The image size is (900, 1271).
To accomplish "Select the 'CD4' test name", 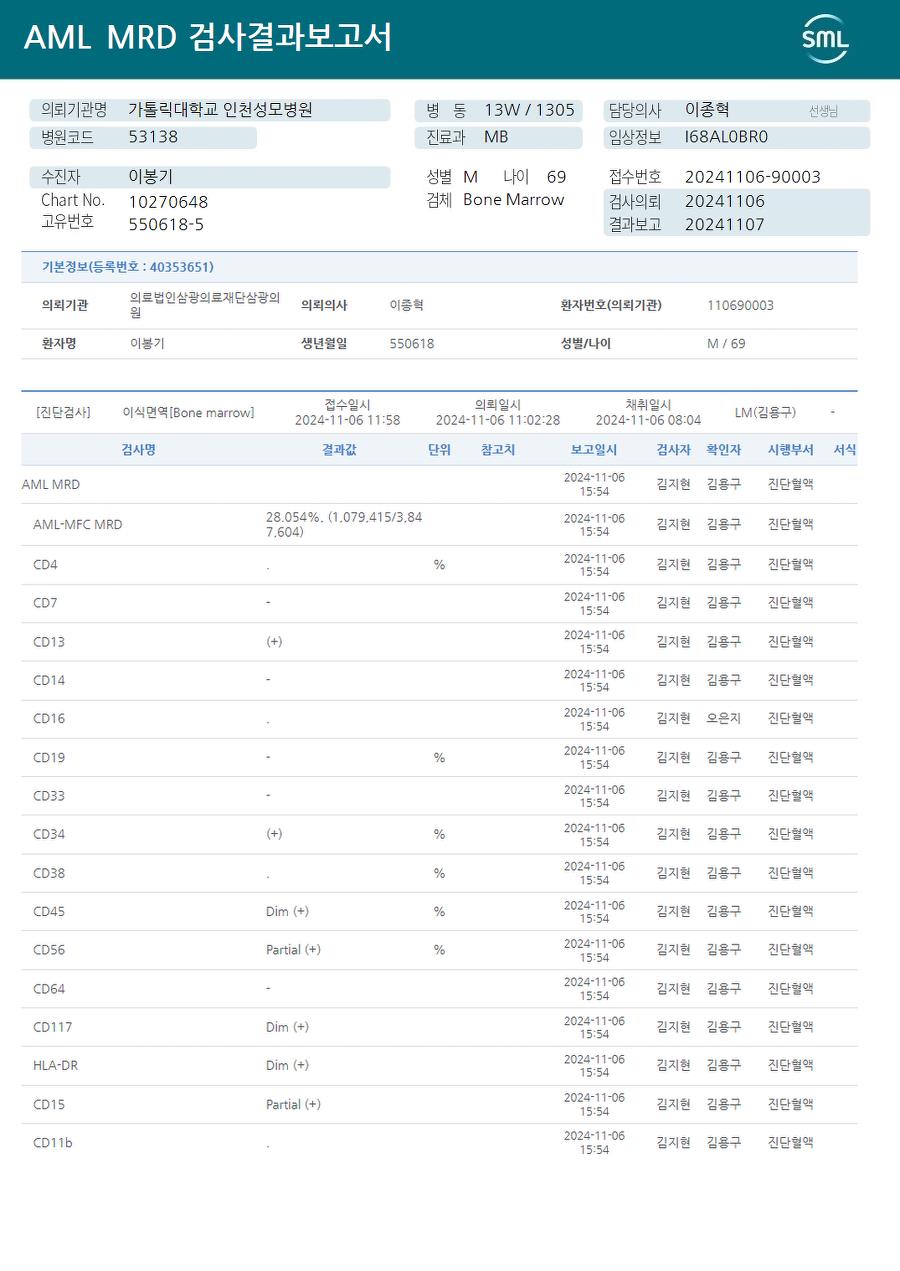I will coord(45,565).
